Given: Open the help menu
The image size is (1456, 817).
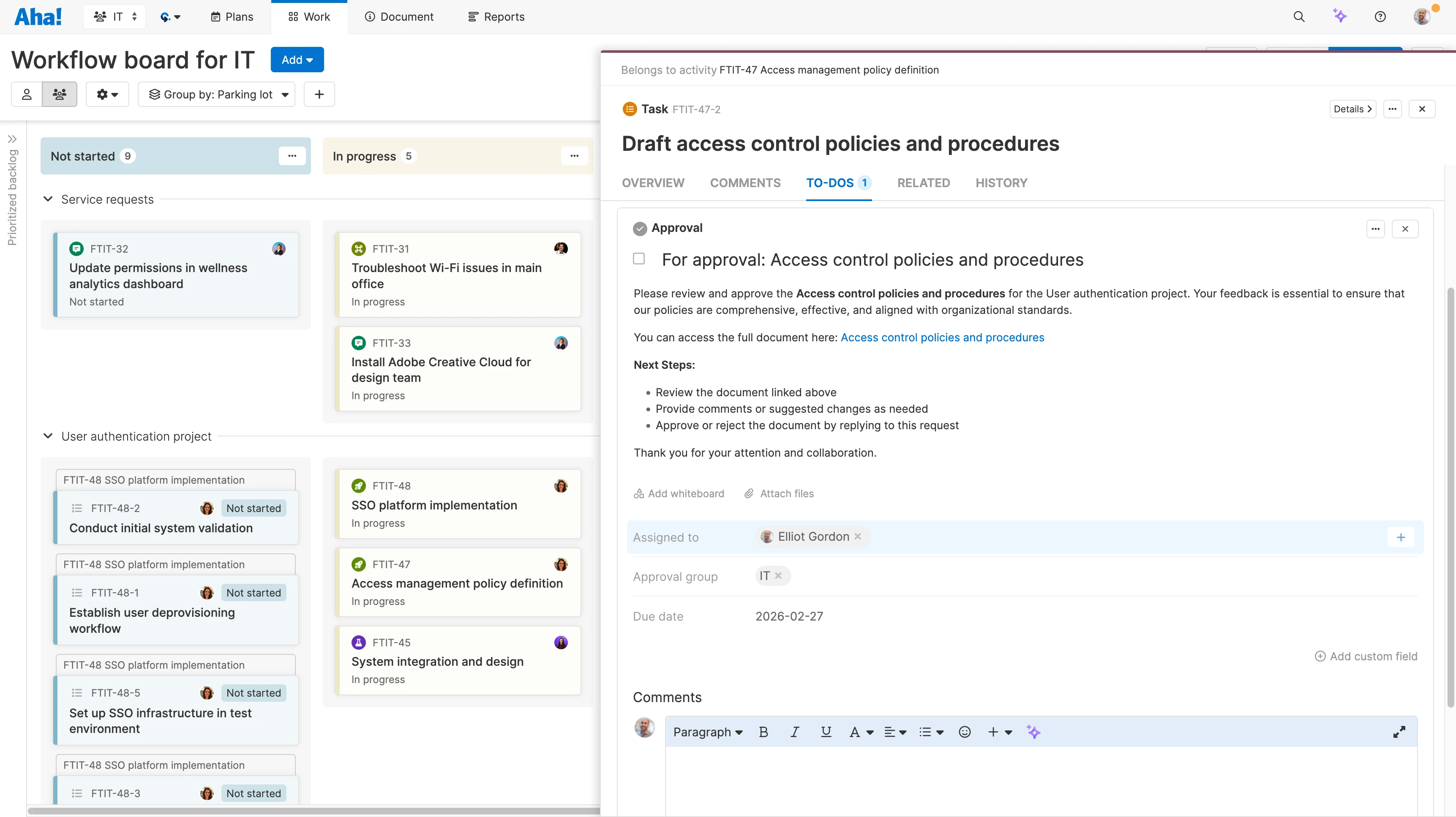Looking at the screenshot, I should [1380, 16].
